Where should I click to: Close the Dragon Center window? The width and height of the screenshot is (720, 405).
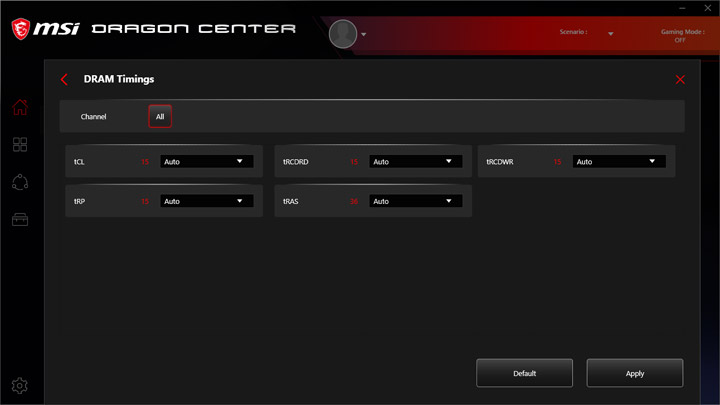[x=708, y=8]
